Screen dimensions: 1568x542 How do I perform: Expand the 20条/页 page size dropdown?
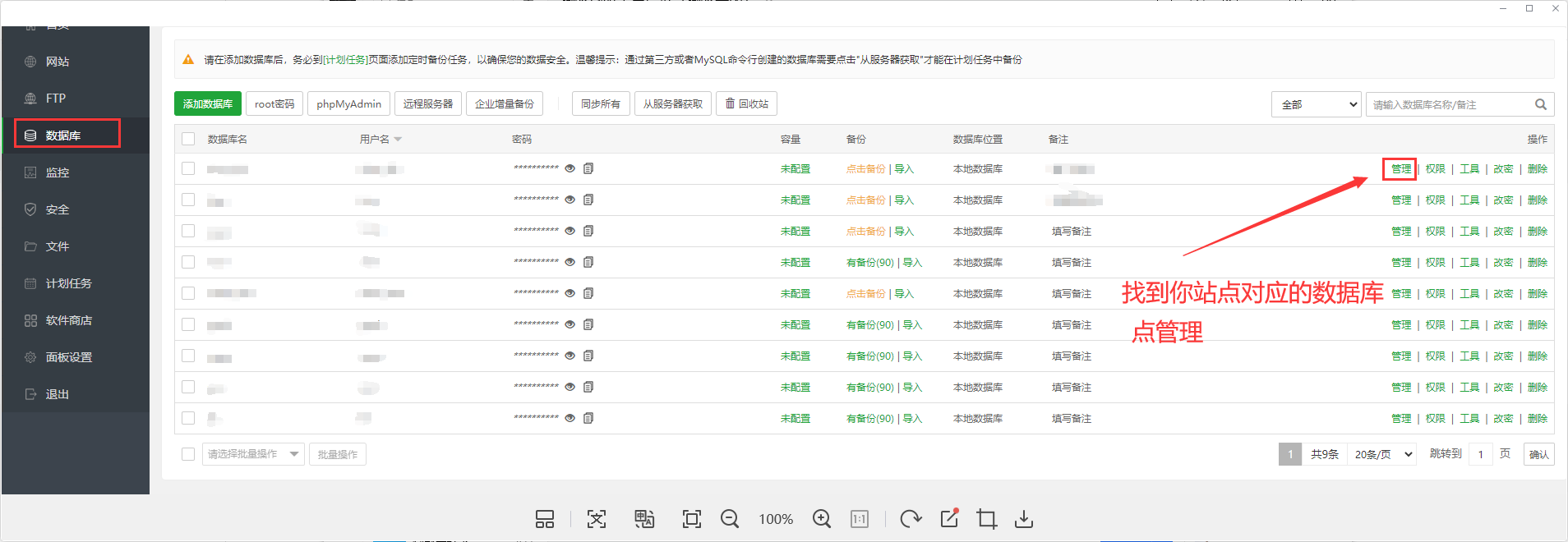1382,454
